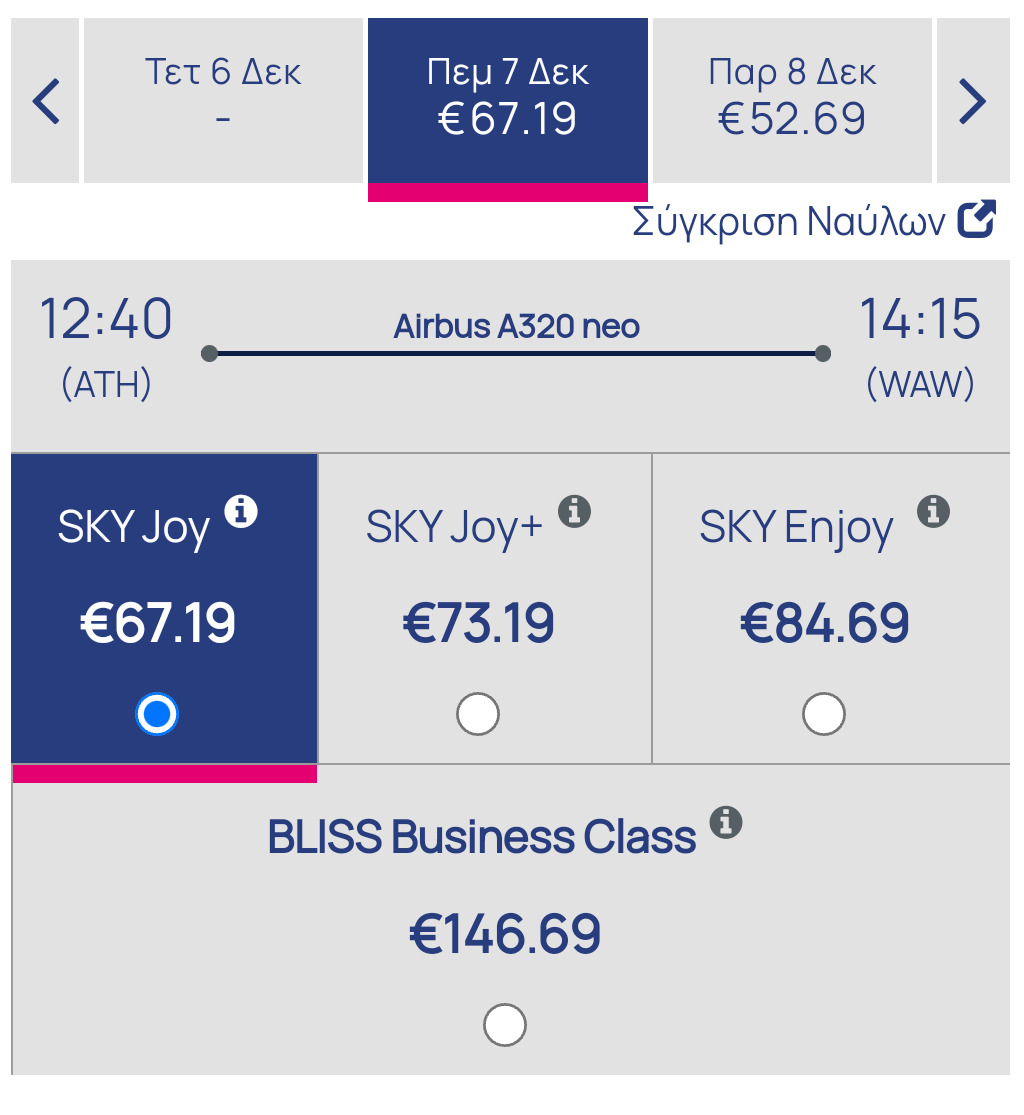Click the €84.69 SKY Enjoy fare price
The width and height of the screenshot is (1024, 1115).
[824, 624]
